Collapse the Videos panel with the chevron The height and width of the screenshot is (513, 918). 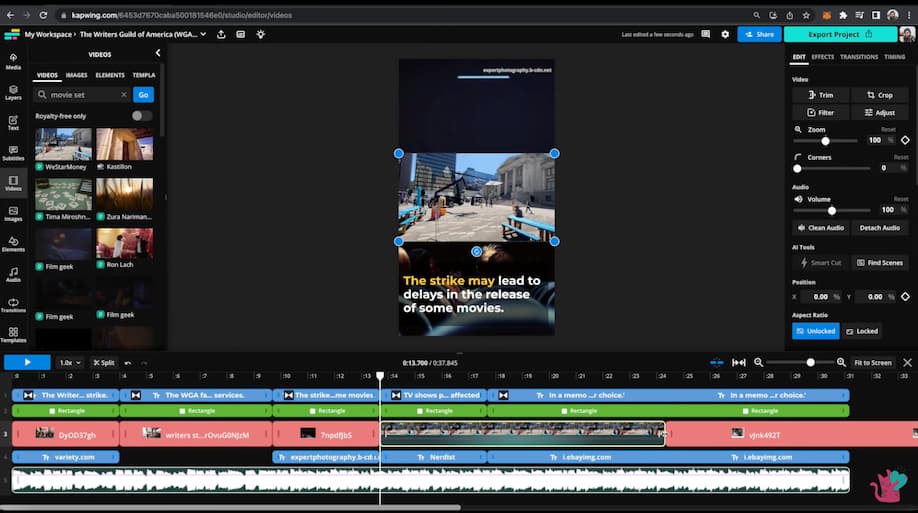coord(157,53)
